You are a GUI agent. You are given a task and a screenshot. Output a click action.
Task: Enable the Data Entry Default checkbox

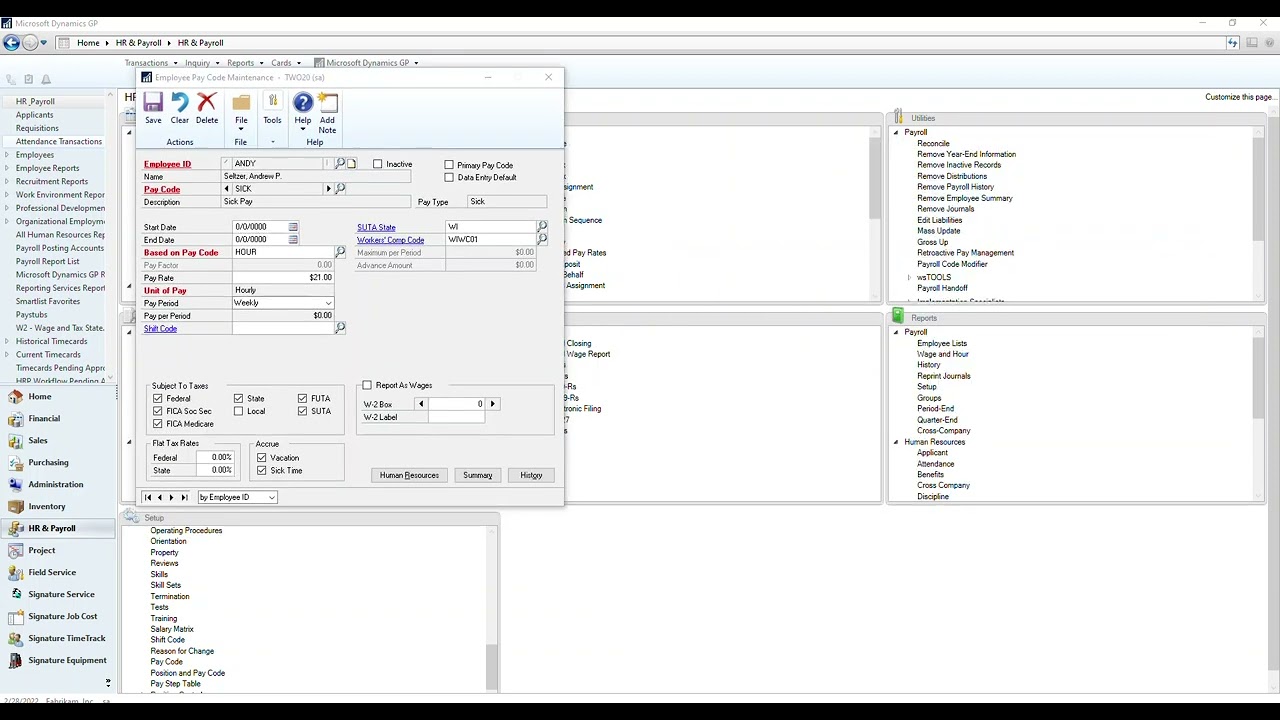tap(449, 177)
